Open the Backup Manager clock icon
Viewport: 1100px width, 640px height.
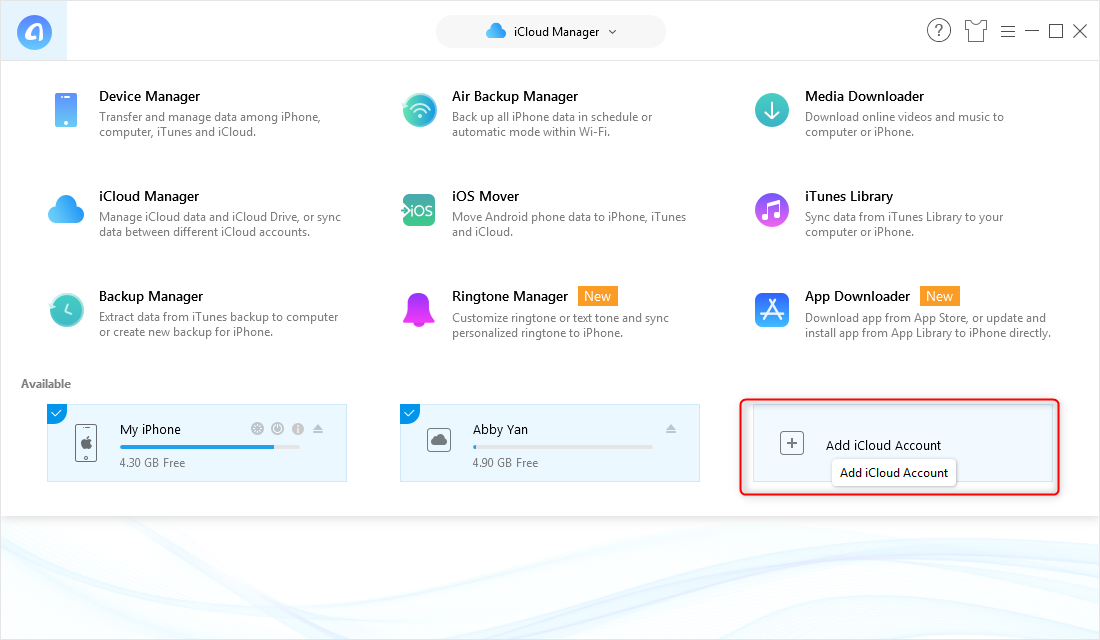[67, 310]
